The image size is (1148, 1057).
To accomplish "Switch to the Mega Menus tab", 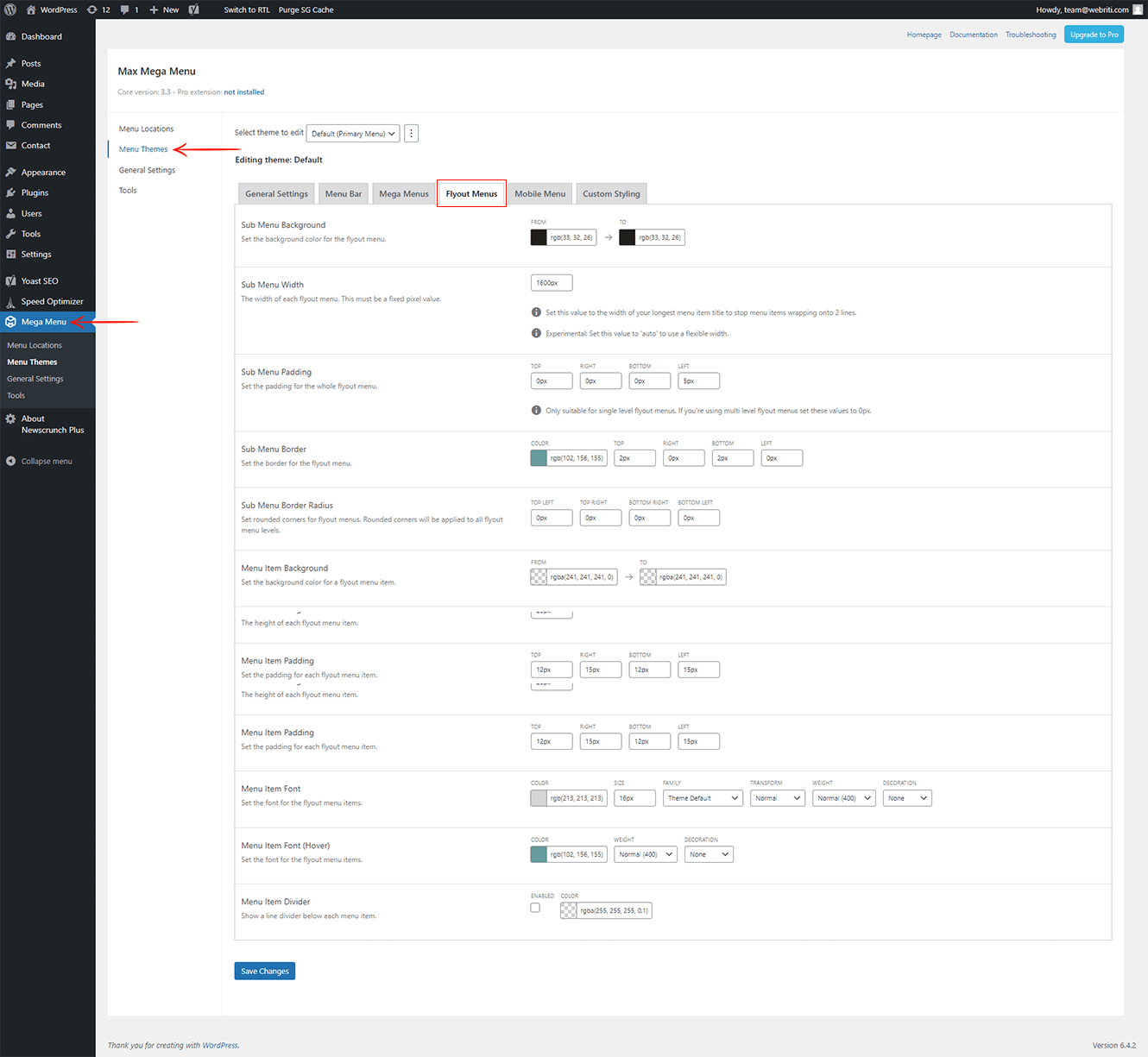I will pos(404,193).
